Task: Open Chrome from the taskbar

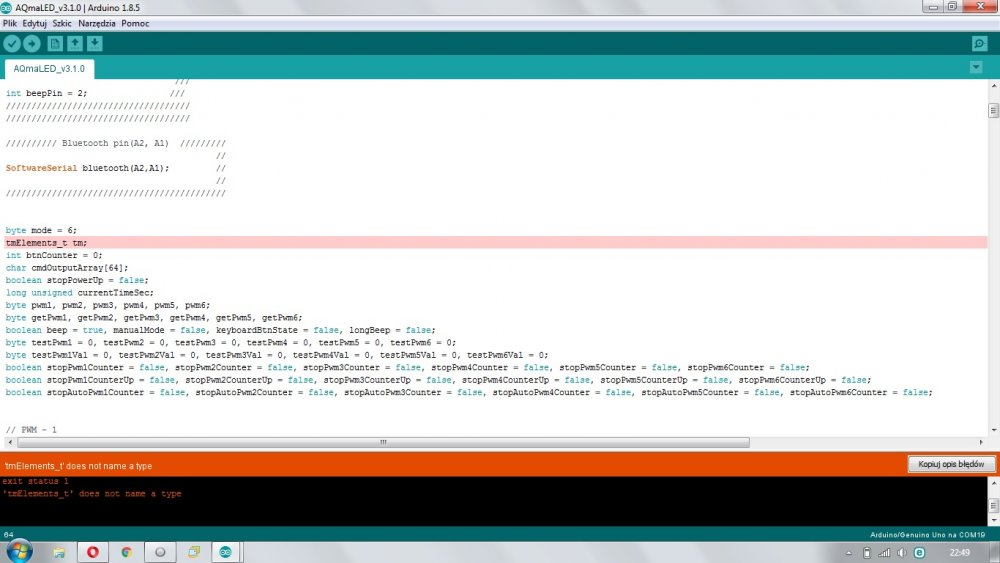Action: pyautogui.click(x=126, y=552)
